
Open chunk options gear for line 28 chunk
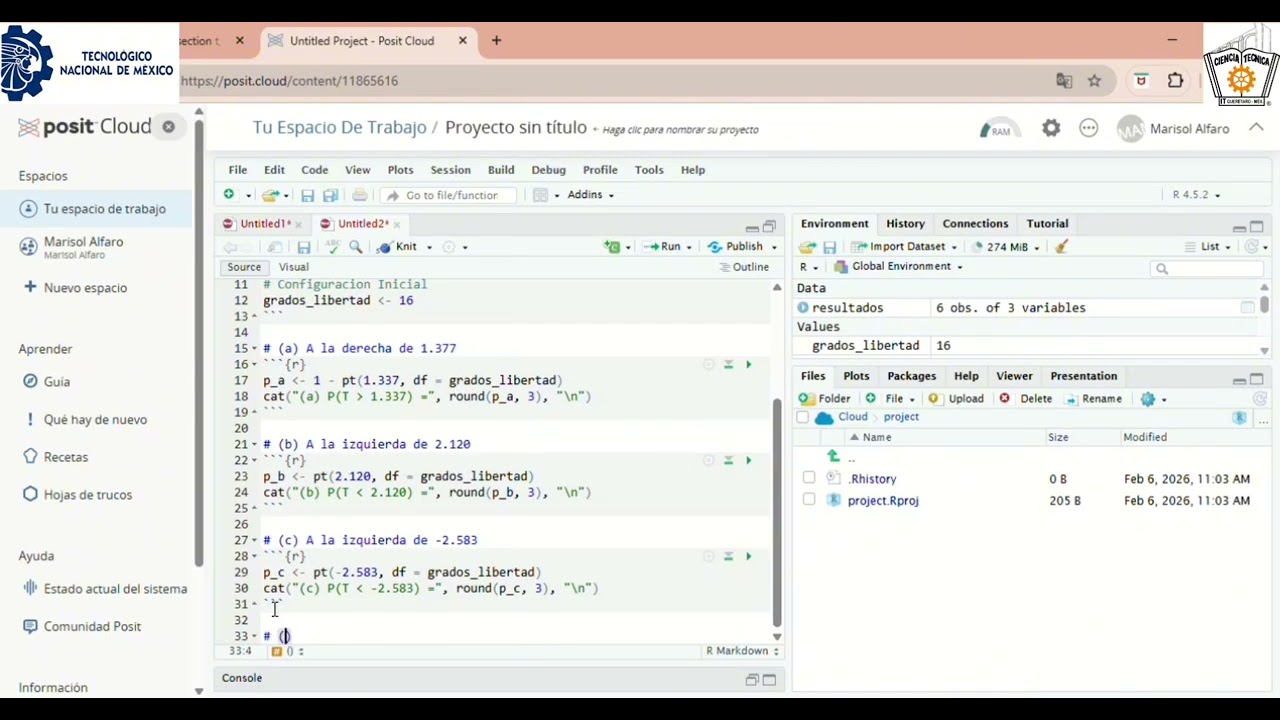coord(709,557)
